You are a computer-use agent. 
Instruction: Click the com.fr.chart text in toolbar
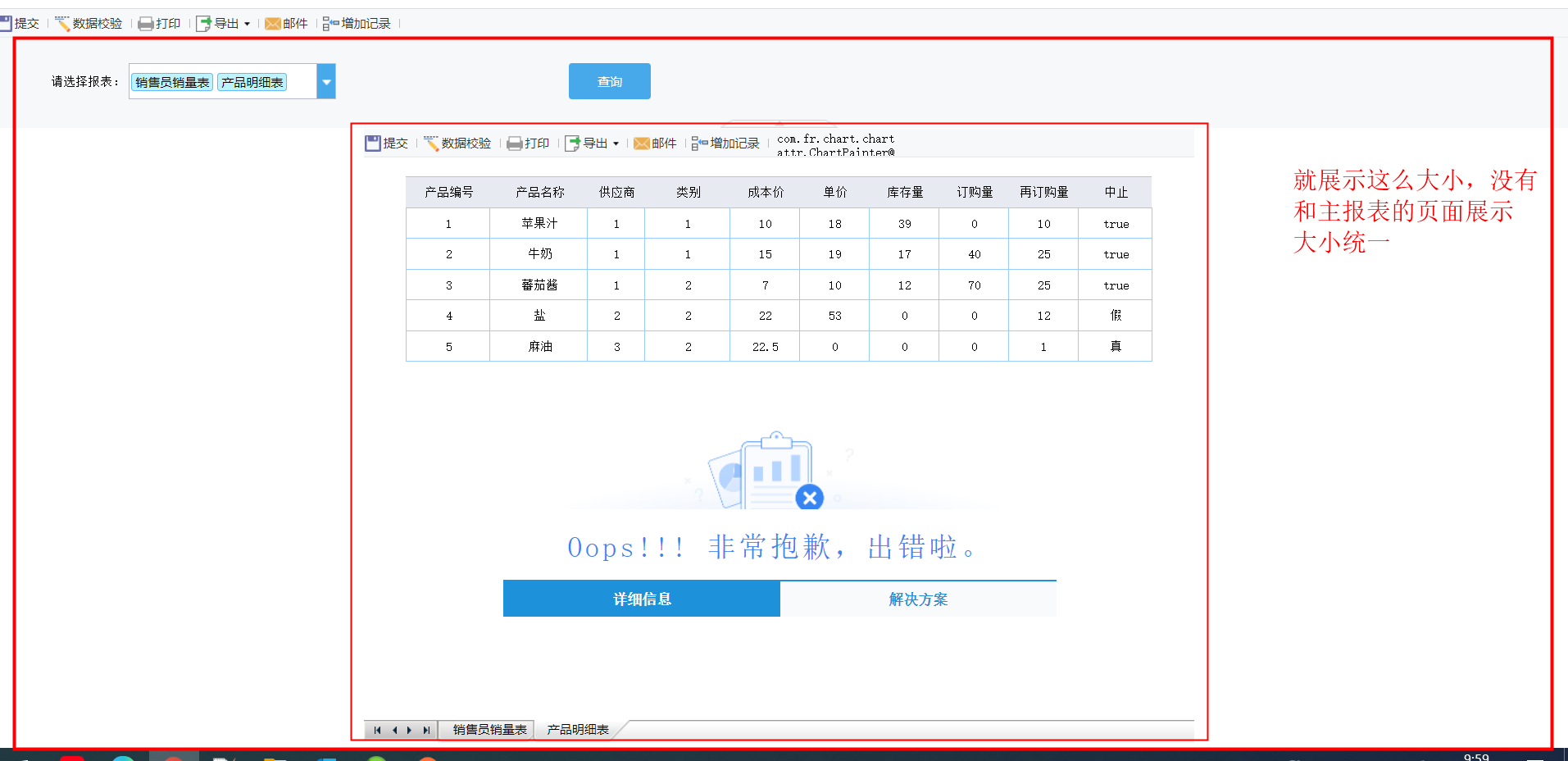tap(835, 139)
